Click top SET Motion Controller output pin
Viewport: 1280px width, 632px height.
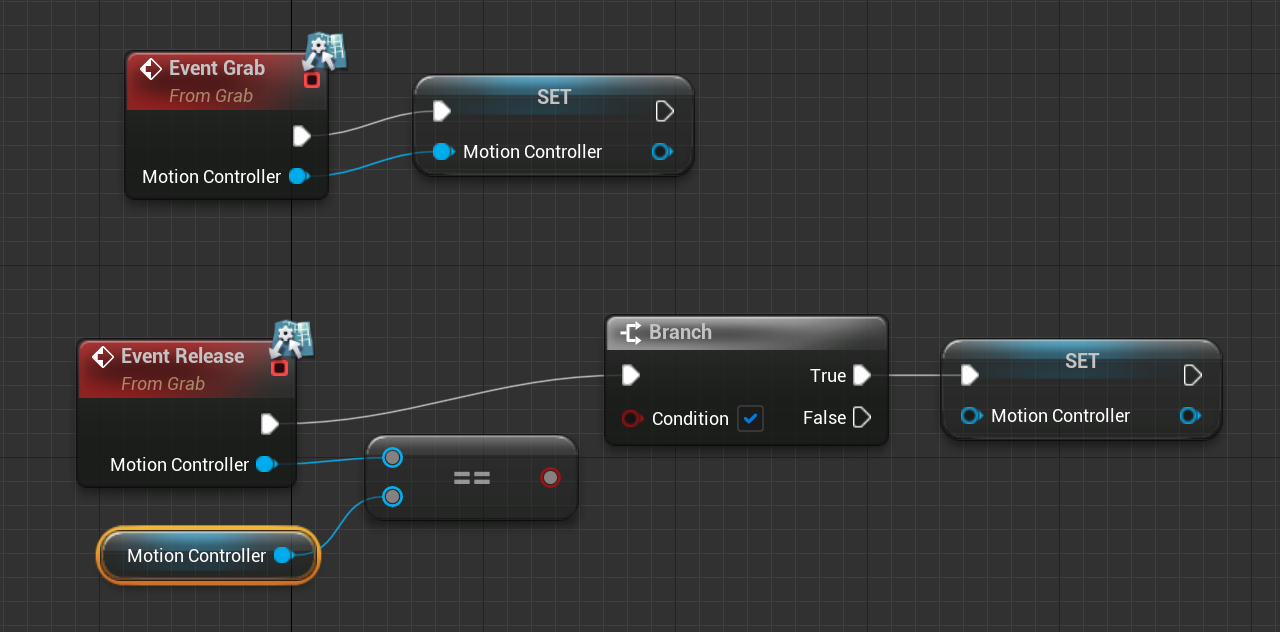click(x=662, y=152)
